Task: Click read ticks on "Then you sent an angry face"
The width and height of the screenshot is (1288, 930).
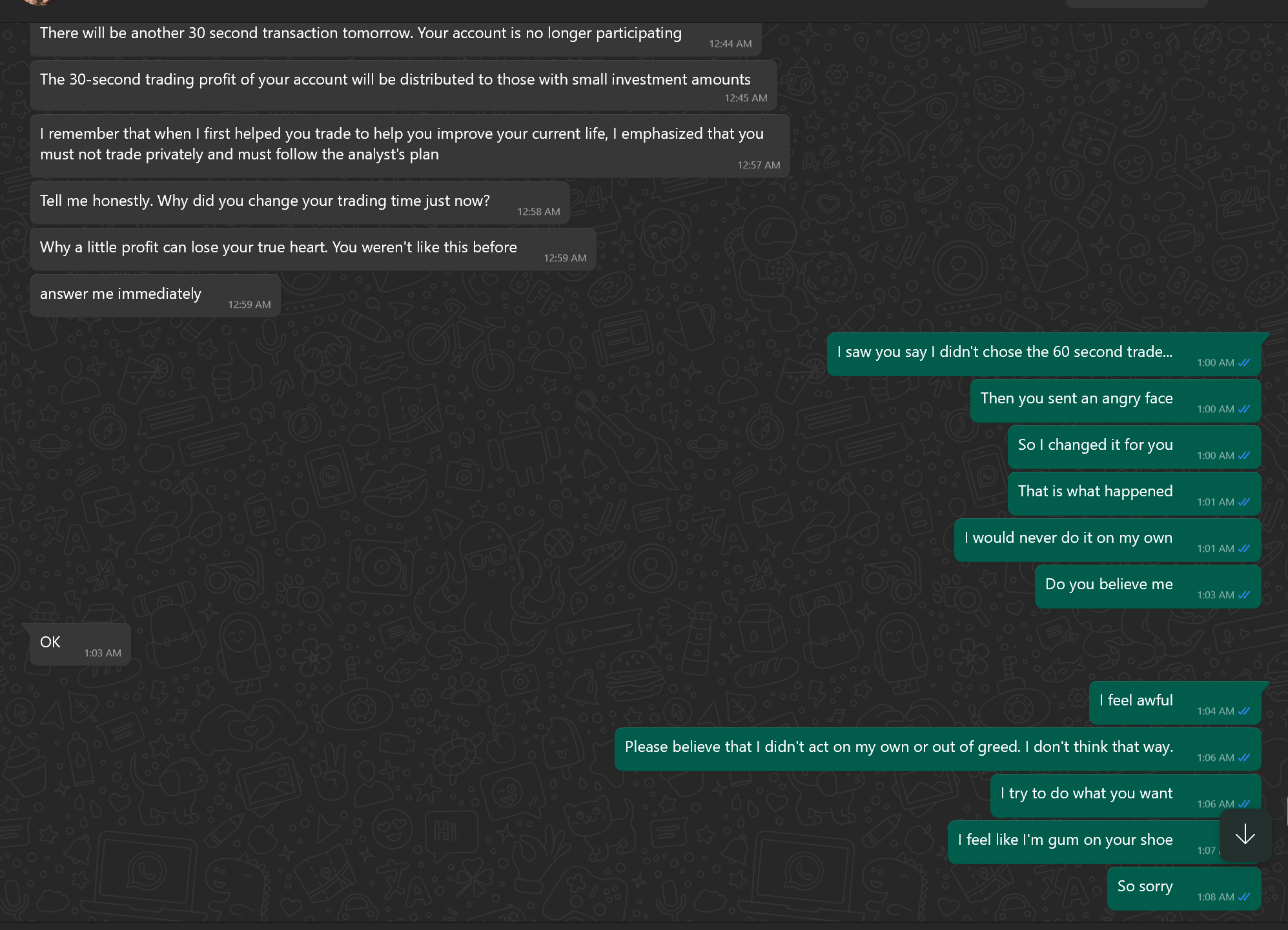Action: [x=1244, y=409]
